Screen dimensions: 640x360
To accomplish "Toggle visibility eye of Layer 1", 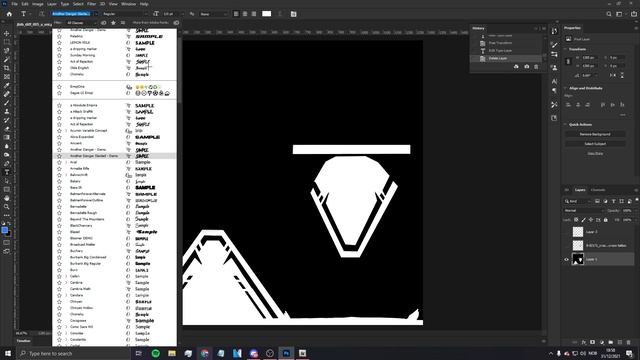I will point(567,259).
